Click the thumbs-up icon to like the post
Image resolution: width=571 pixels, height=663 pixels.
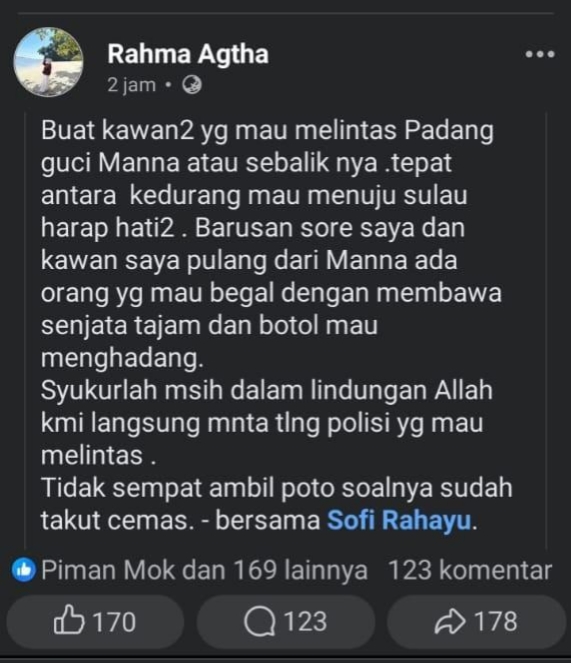tap(69, 620)
